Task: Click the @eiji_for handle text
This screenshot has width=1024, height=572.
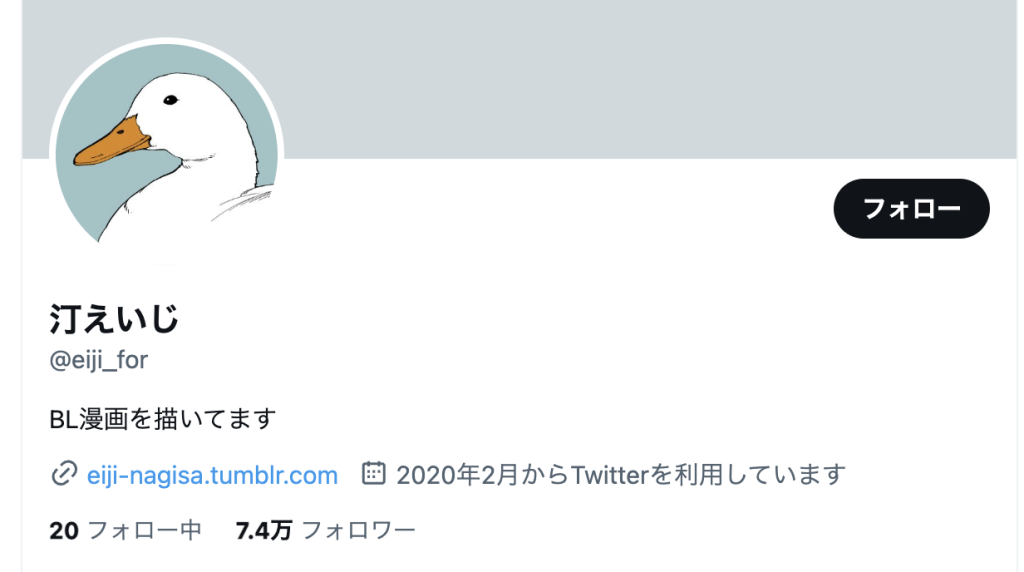Action: coord(99,360)
